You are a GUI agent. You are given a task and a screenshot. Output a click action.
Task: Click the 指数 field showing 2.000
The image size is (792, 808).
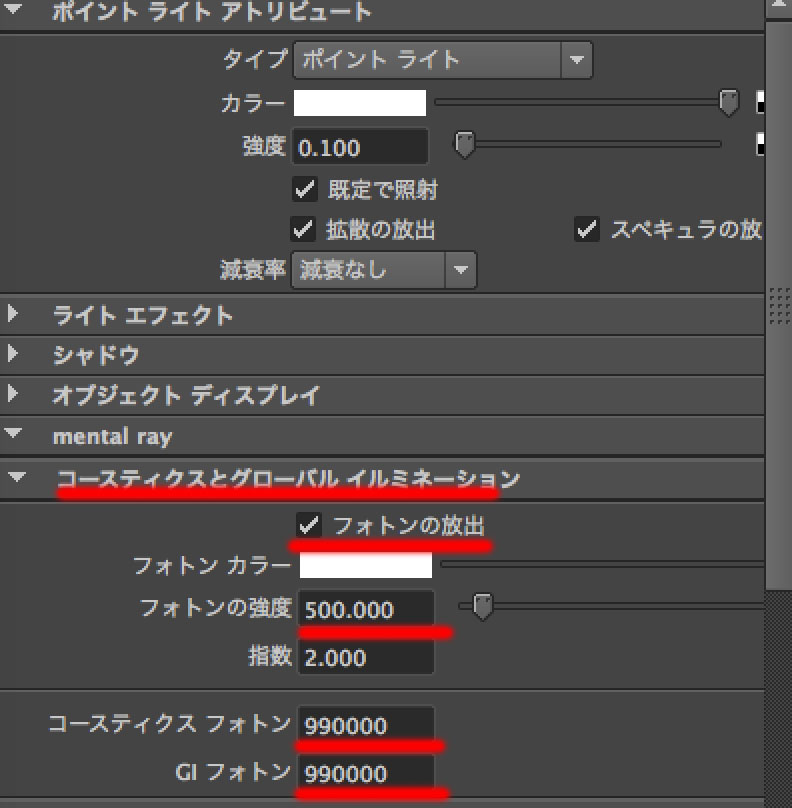(x=366, y=657)
